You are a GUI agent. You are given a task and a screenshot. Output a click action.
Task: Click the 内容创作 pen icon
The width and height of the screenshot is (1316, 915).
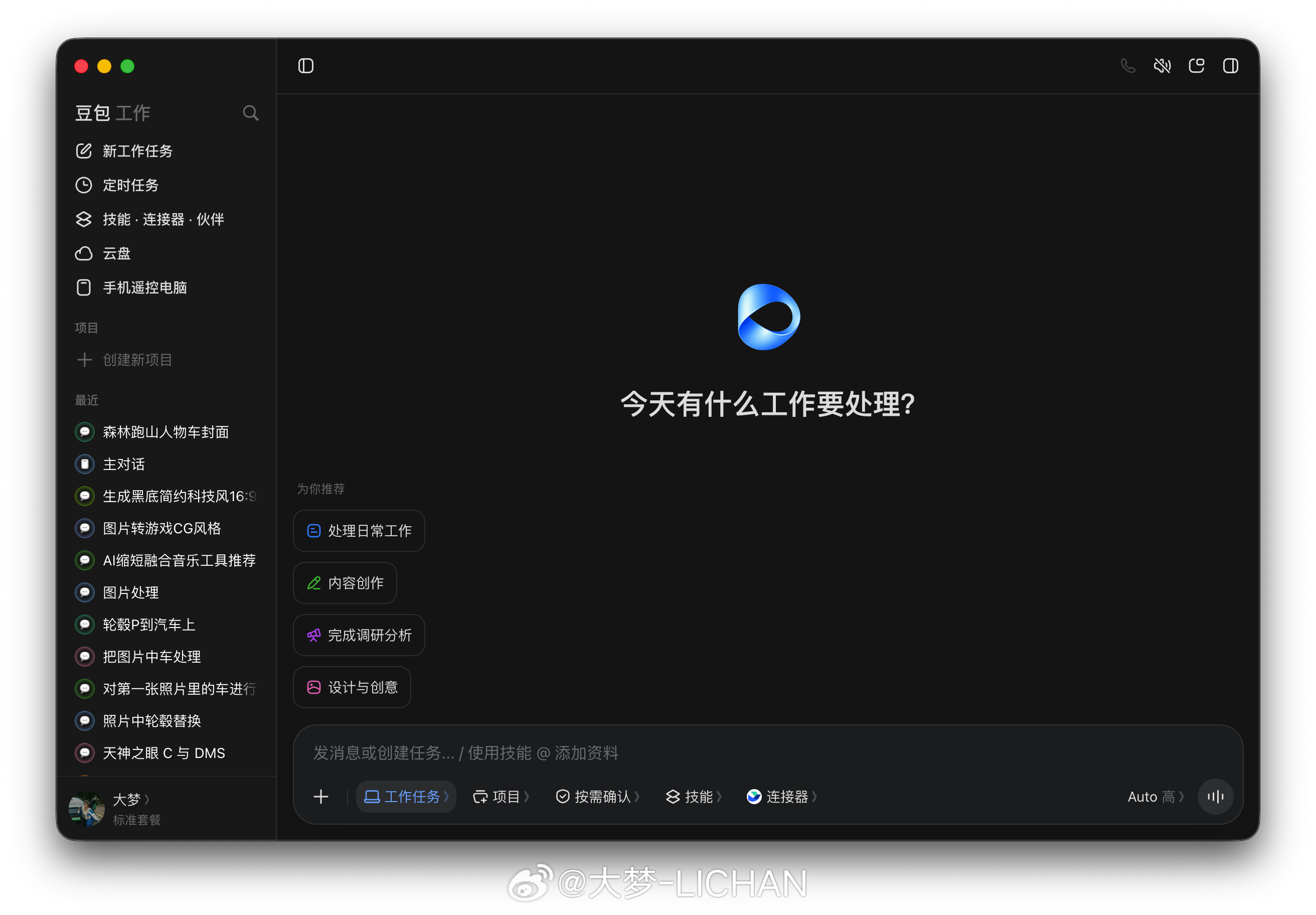click(x=313, y=582)
